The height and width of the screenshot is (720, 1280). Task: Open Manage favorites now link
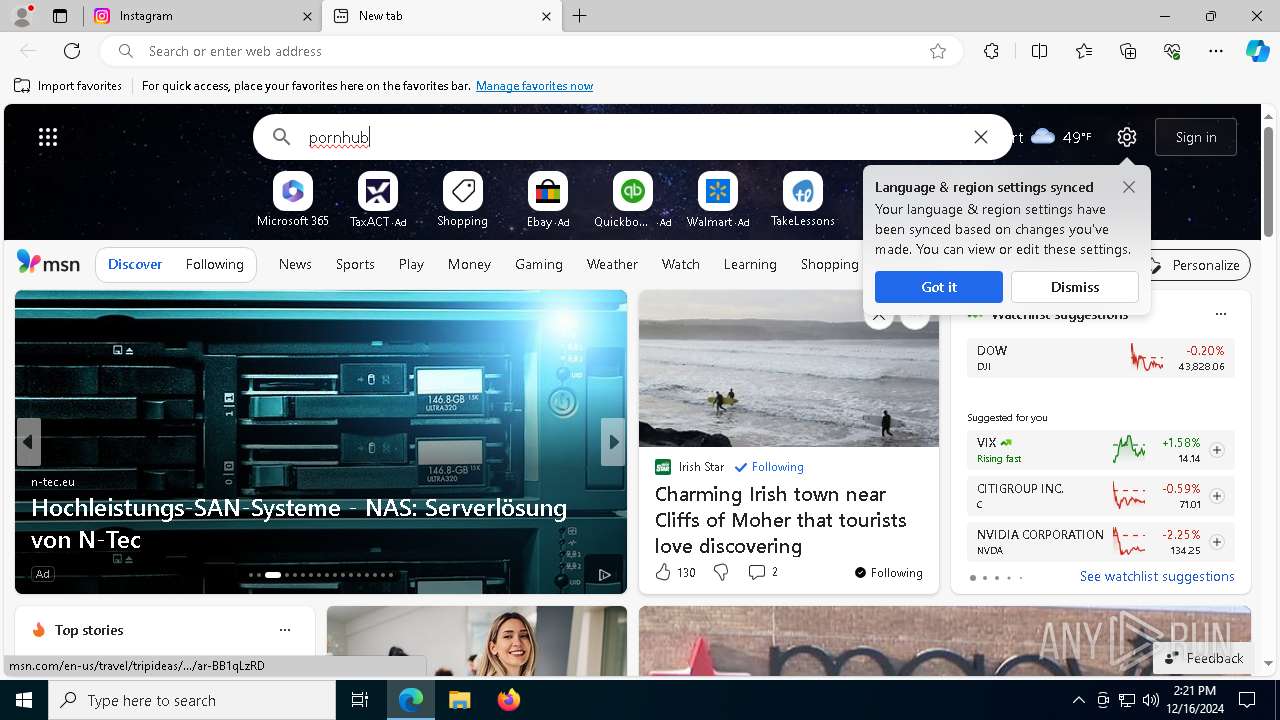534,86
